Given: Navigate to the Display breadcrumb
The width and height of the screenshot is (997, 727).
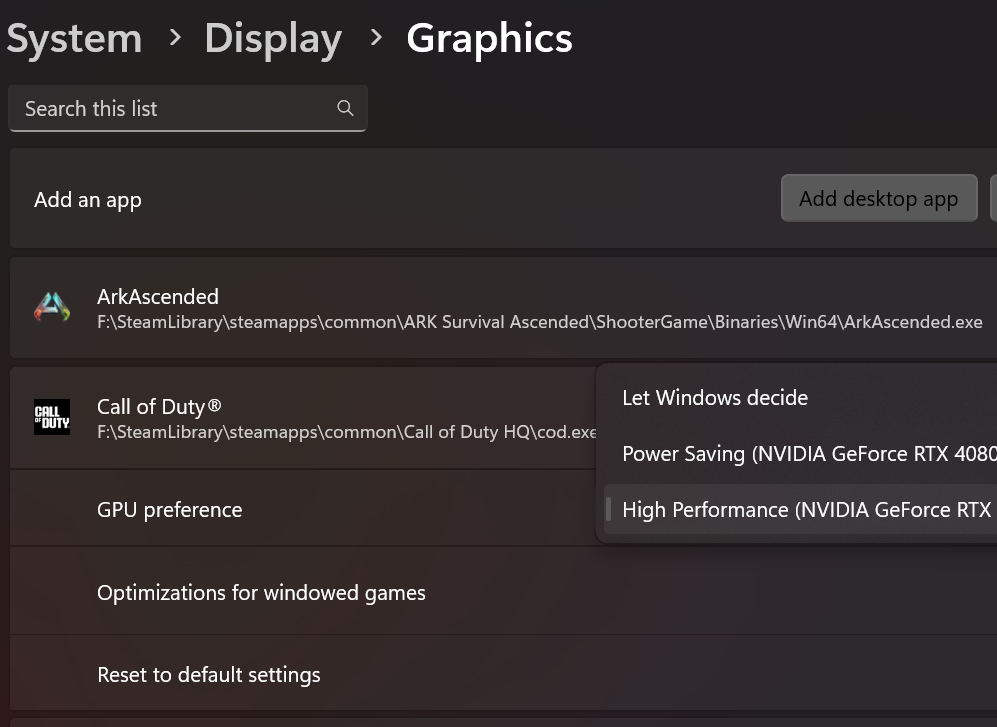Looking at the screenshot, I should coord(273,39).
